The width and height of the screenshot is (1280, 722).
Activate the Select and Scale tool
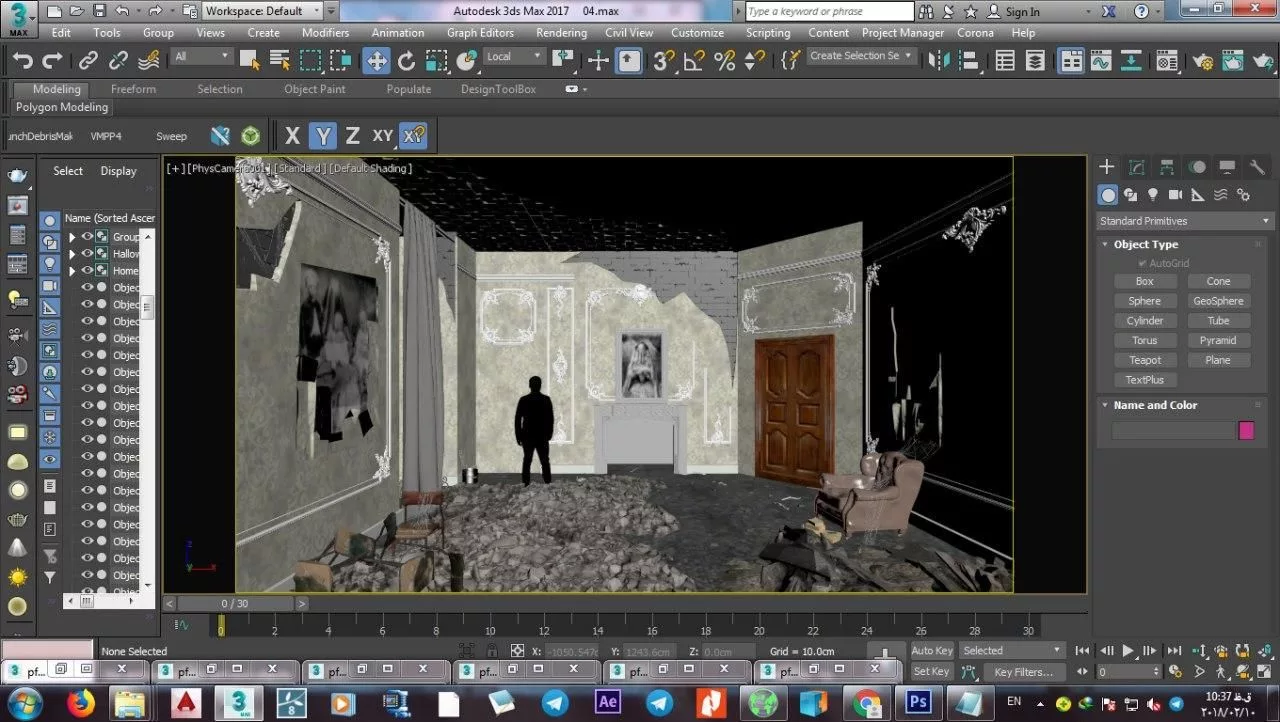[436, 61]
